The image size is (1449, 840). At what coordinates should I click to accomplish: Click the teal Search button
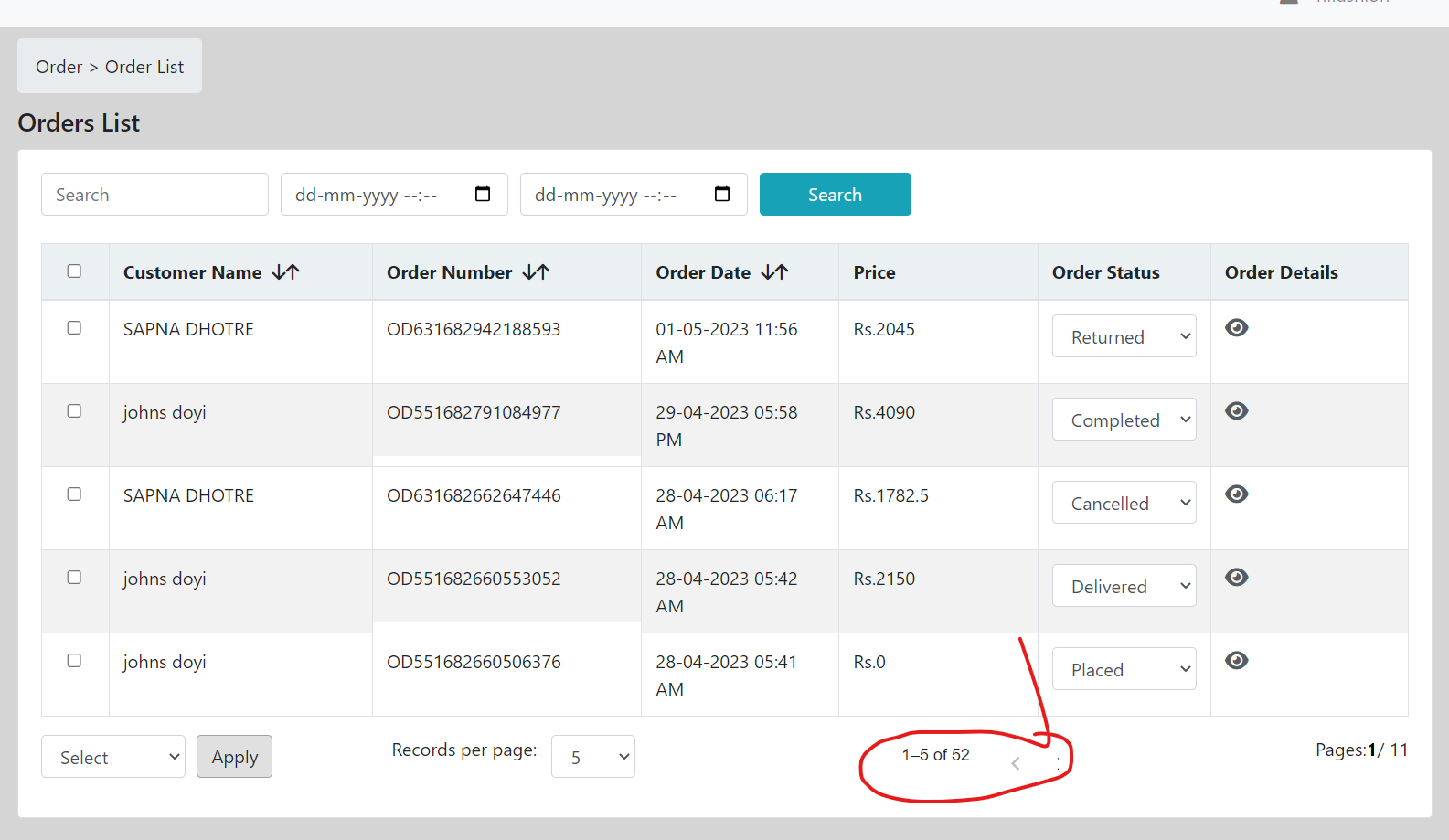836,195
